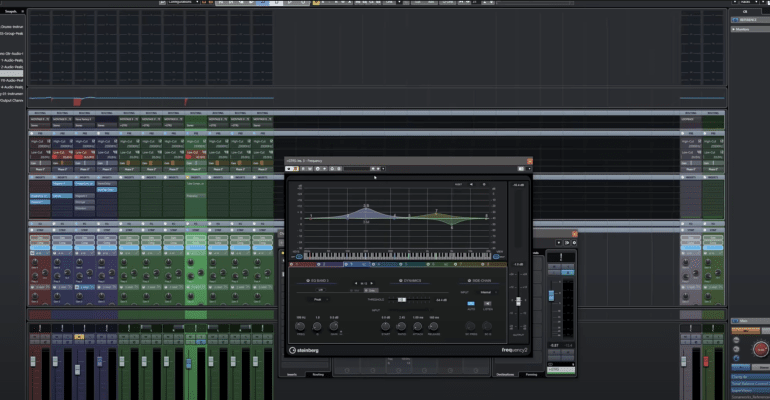
Task: Click the dynamics RATIO knob
Action: point(402,326)
